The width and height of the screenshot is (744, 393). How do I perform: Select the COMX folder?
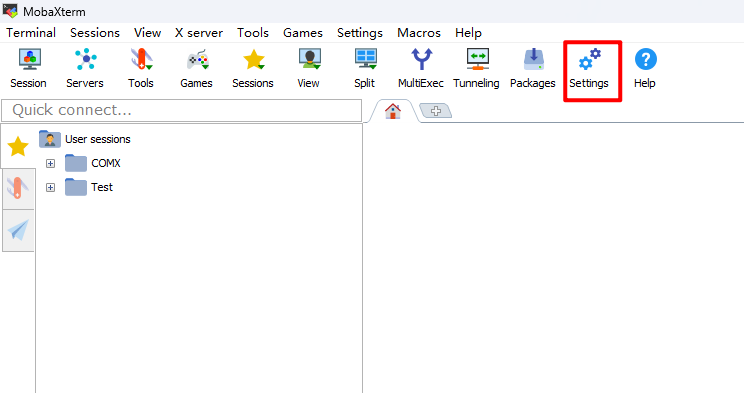93,163
